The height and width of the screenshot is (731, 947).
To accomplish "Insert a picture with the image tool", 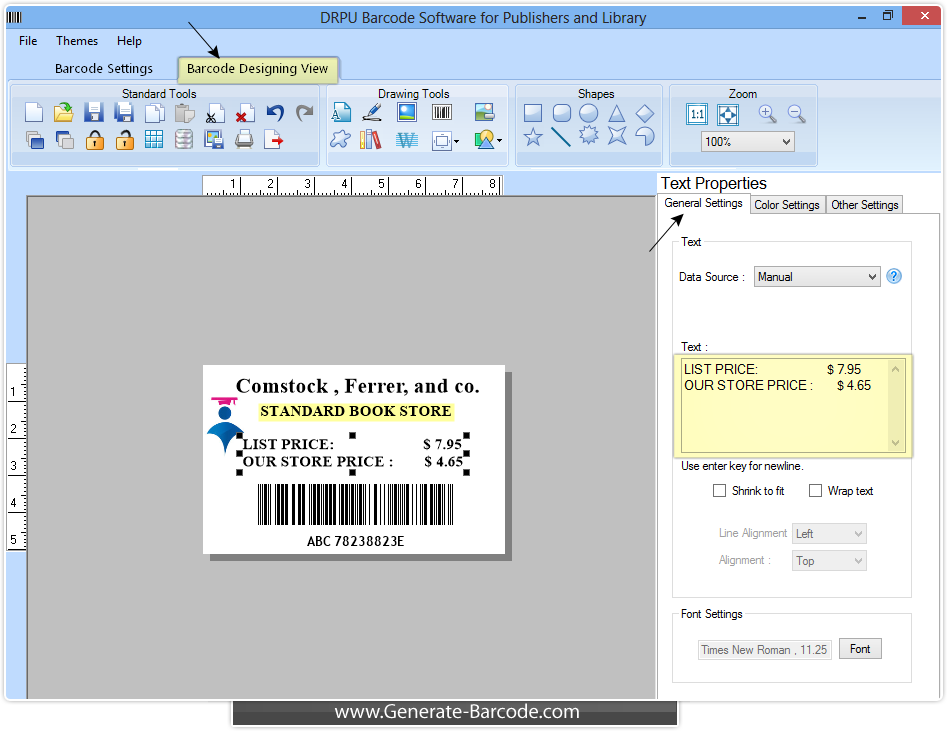I will (406, 113).
